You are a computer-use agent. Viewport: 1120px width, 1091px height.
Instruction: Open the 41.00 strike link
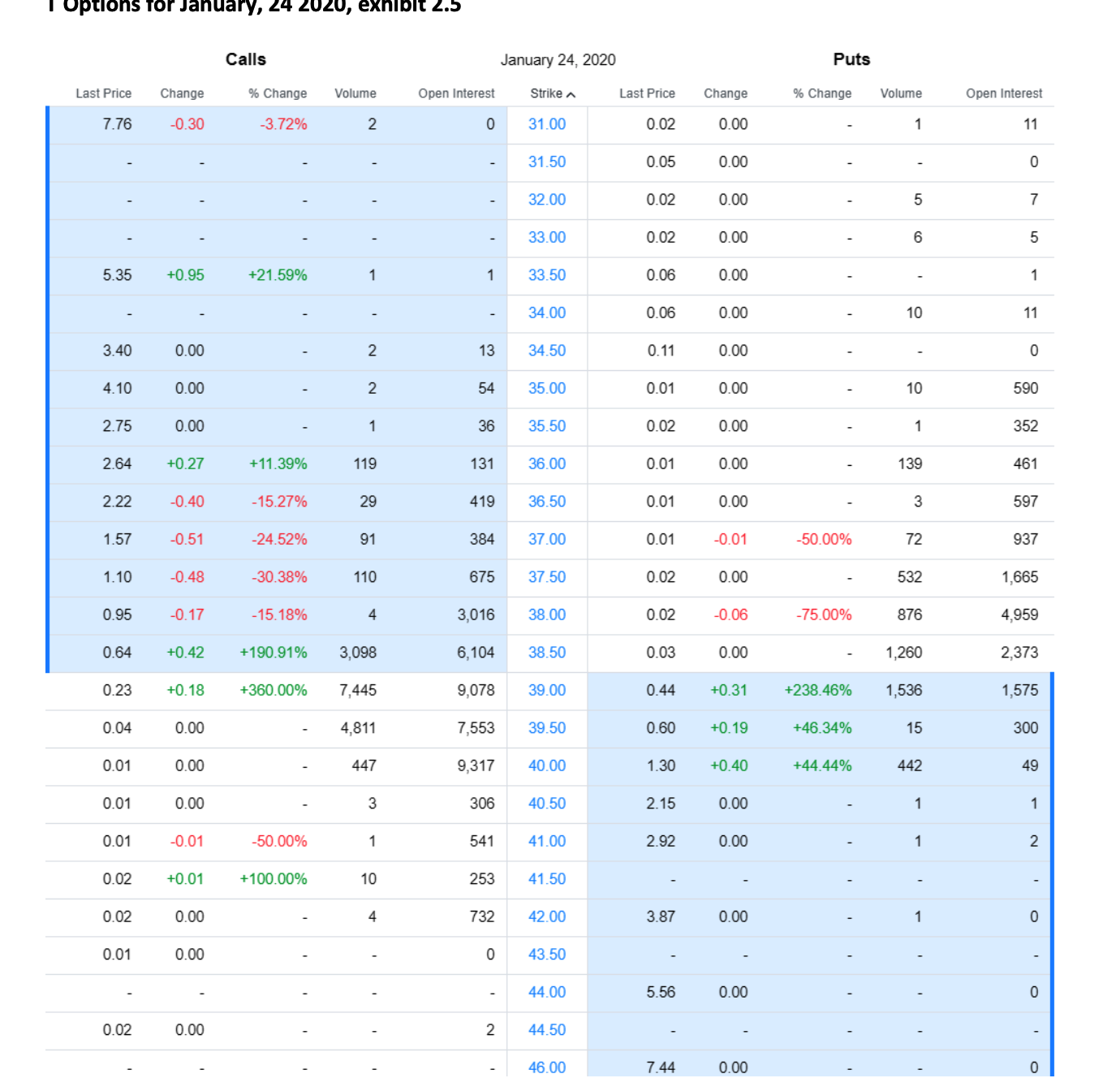pos(547,841)
